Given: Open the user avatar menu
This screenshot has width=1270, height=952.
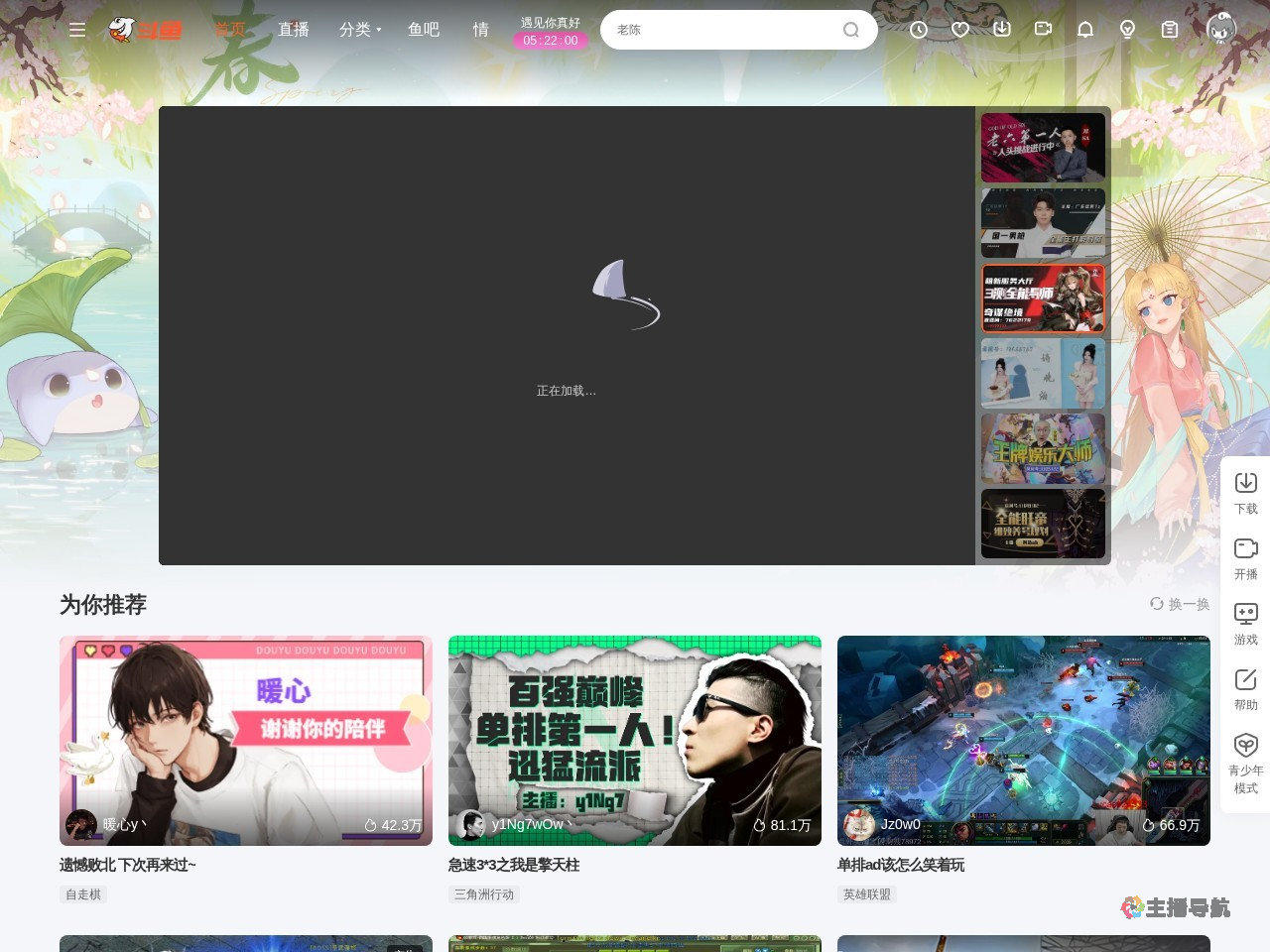Looking at the screenshot, I should point(1220,29).
